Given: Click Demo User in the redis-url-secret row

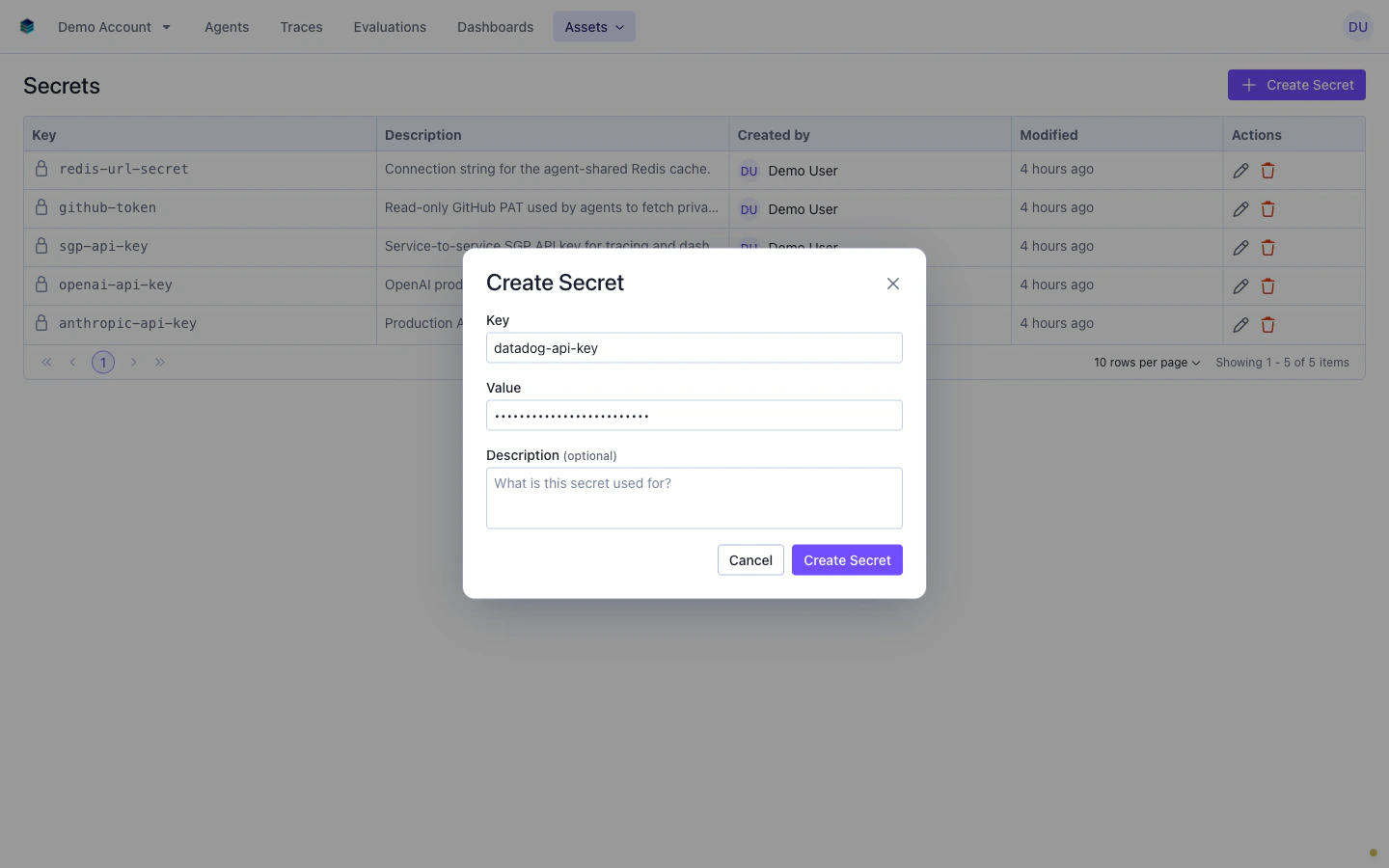Looking at the screenshot, I should pyautogui.click(x=803, y=171).
